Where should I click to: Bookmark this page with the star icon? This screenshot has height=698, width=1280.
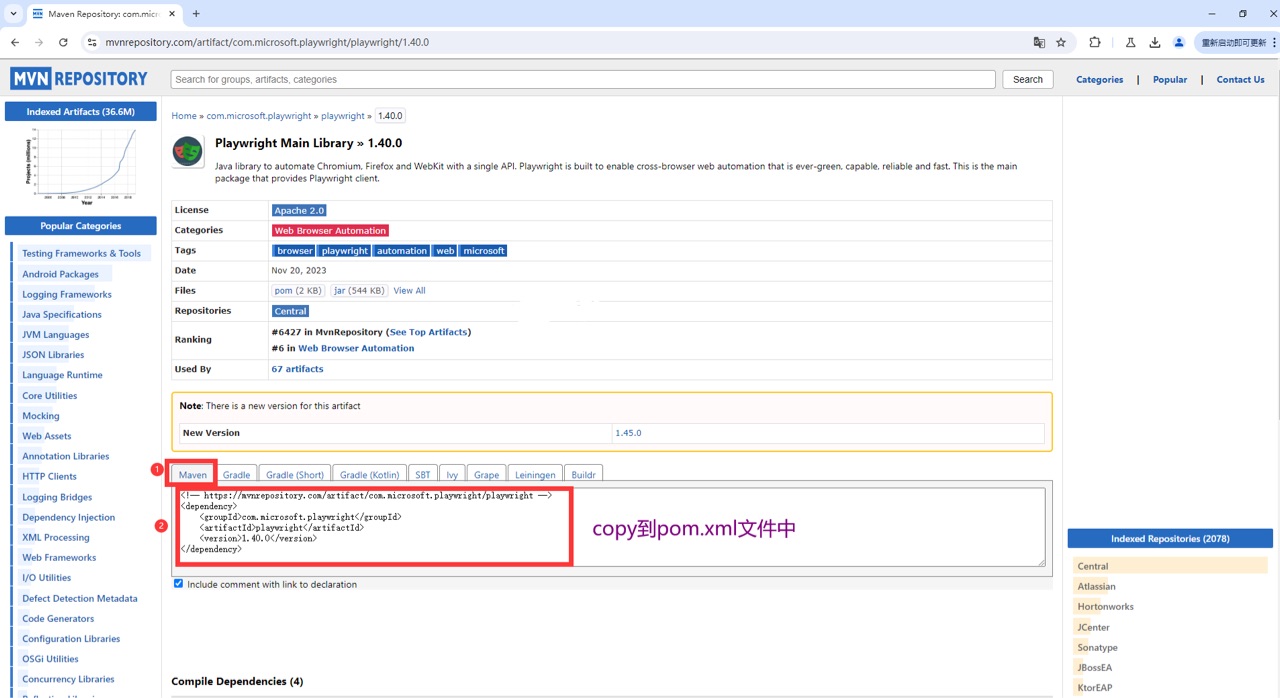click(1061, 42)
